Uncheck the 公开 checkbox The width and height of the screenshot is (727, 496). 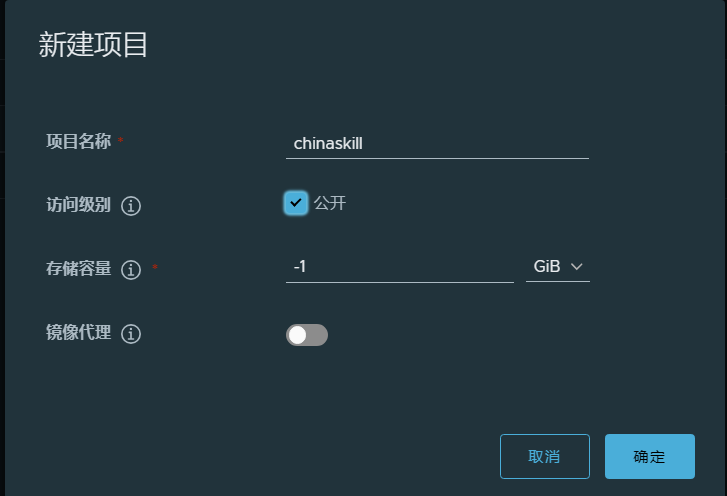[x=295, y=203]
